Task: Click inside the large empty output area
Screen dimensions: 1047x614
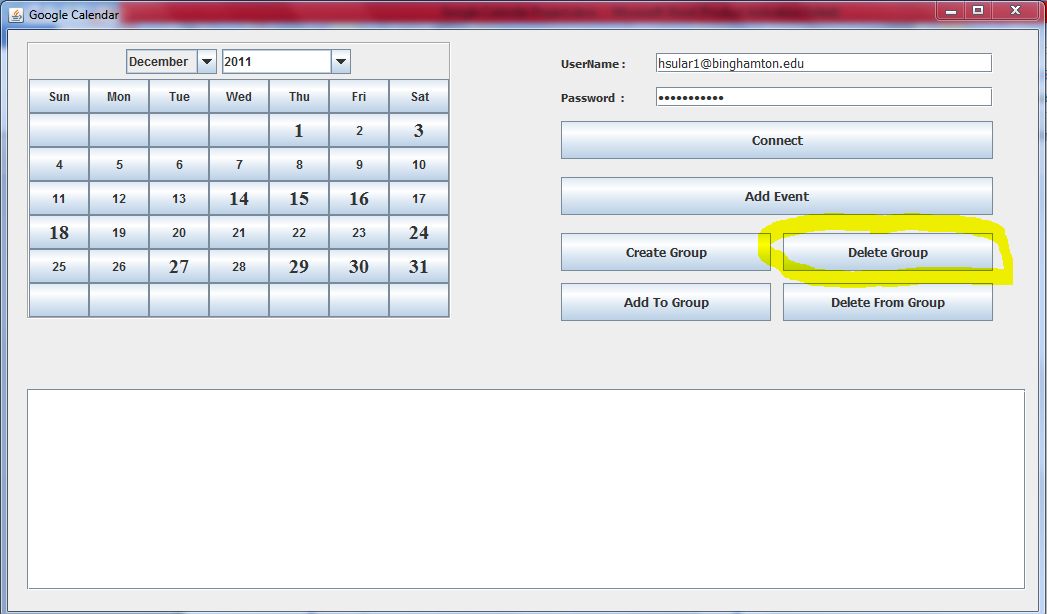Action: tap(525, 488)
